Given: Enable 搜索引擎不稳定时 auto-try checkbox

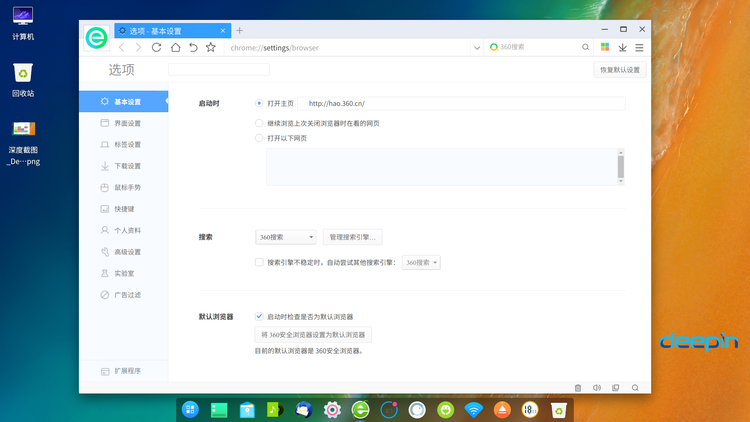Looking at the screenshot, I should (259, 262).
